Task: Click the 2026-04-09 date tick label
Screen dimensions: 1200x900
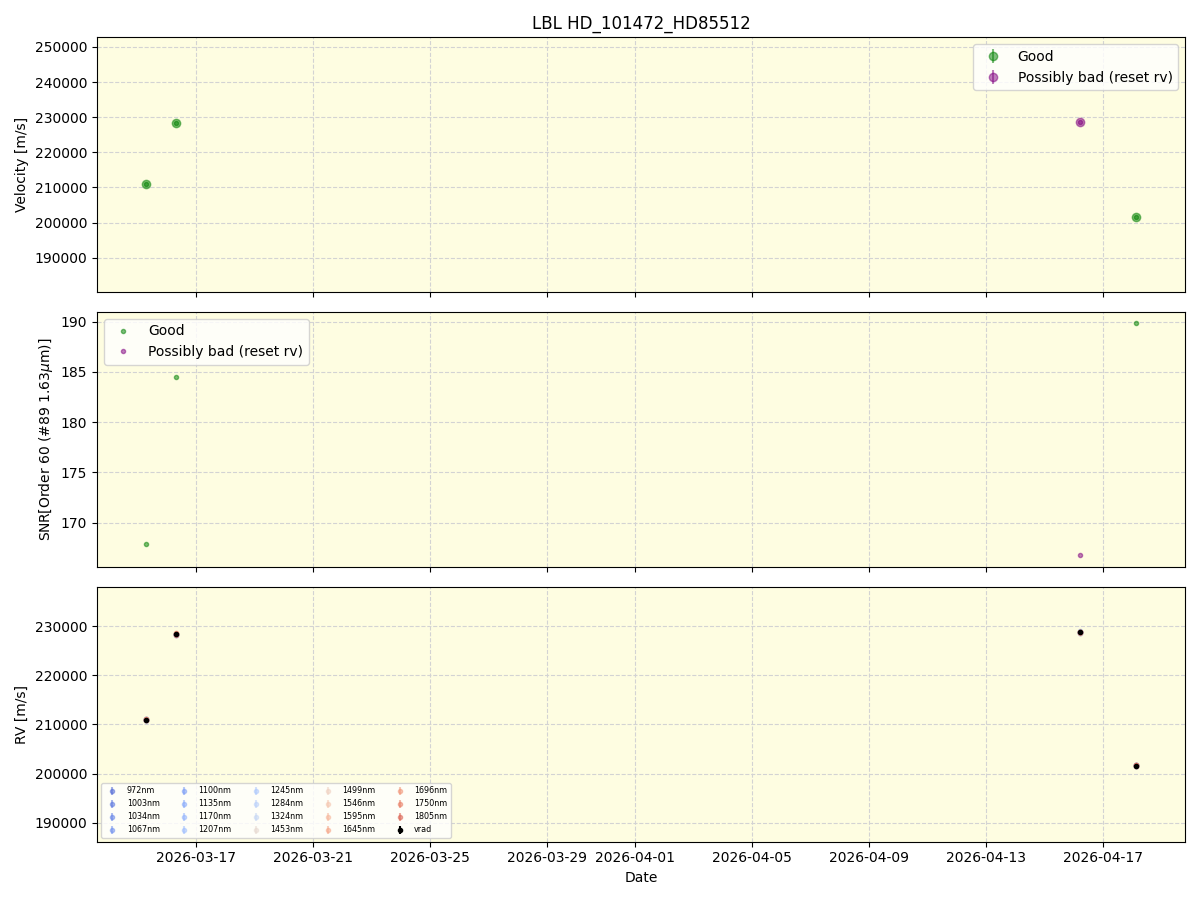Action: [869, 856]
